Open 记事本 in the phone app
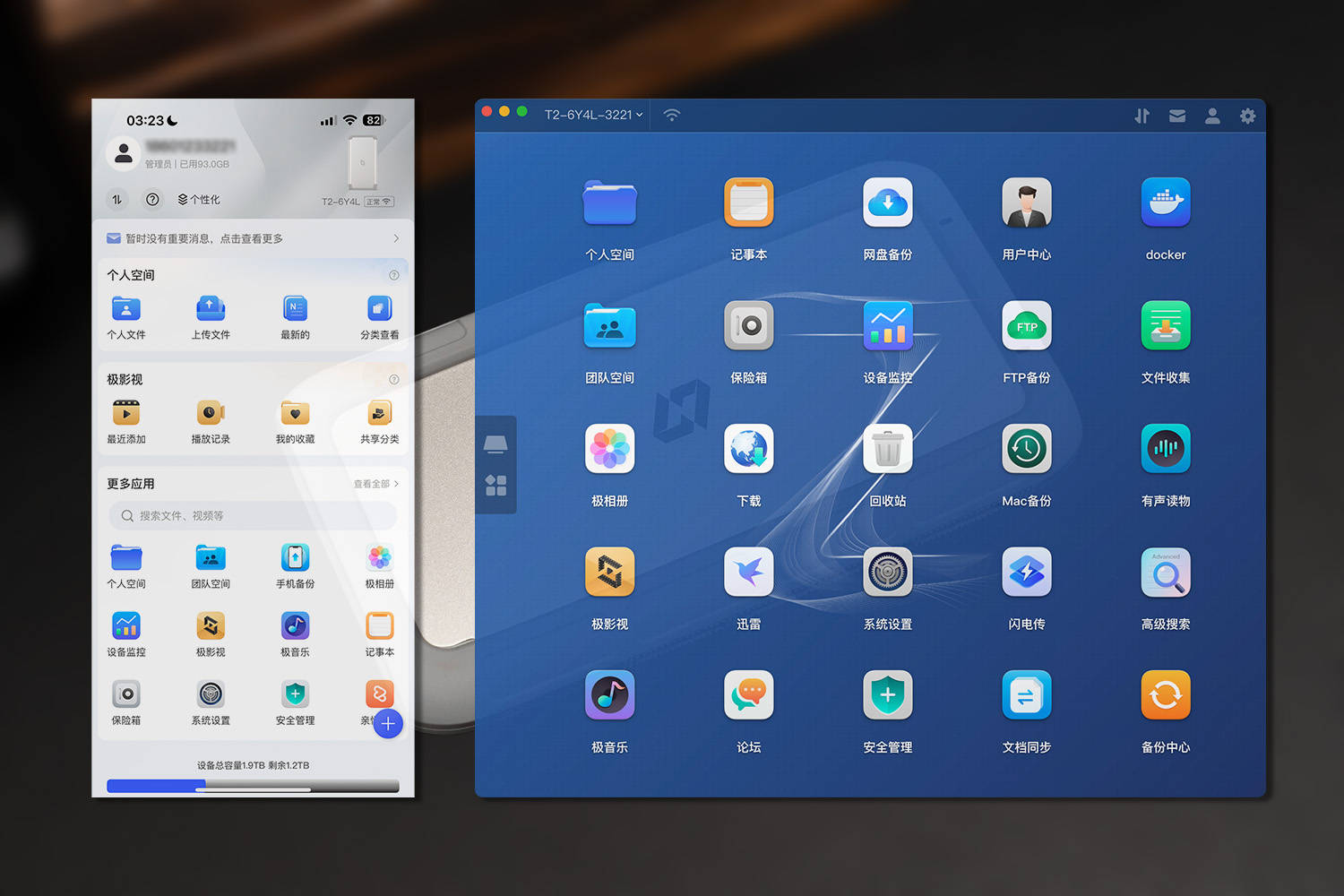Image resolution: width=1344 pixels, height=896 pixels. [379, 625]
